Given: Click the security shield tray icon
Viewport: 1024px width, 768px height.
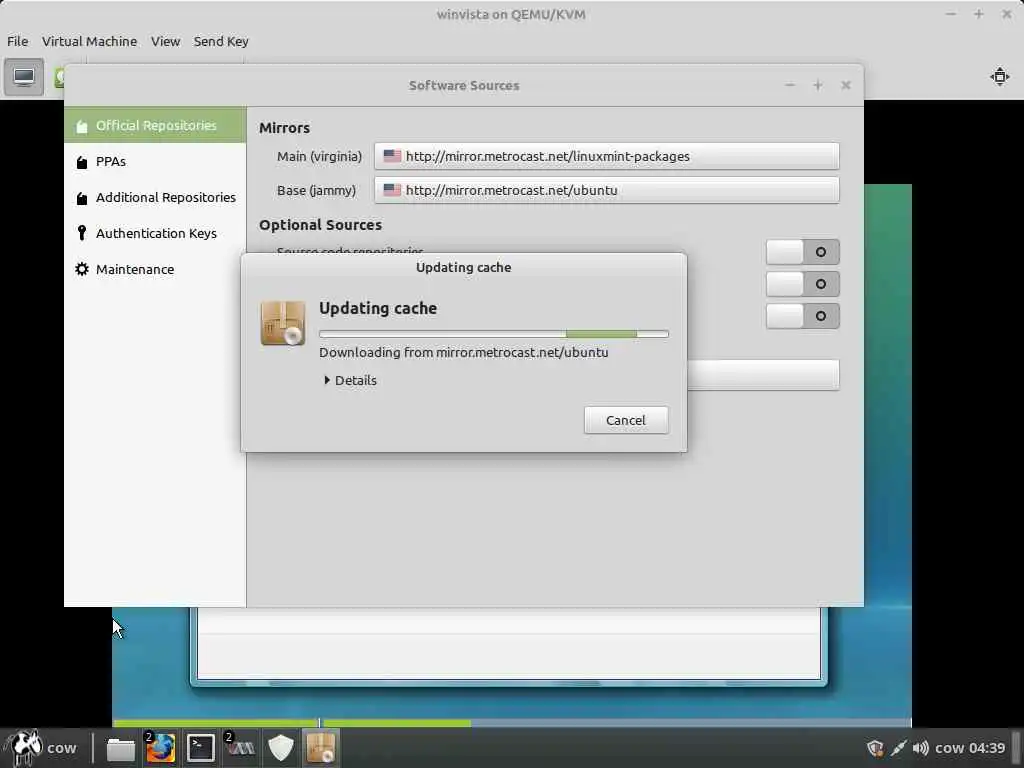Looking at the screenshot, I should (x=874, y=748).
